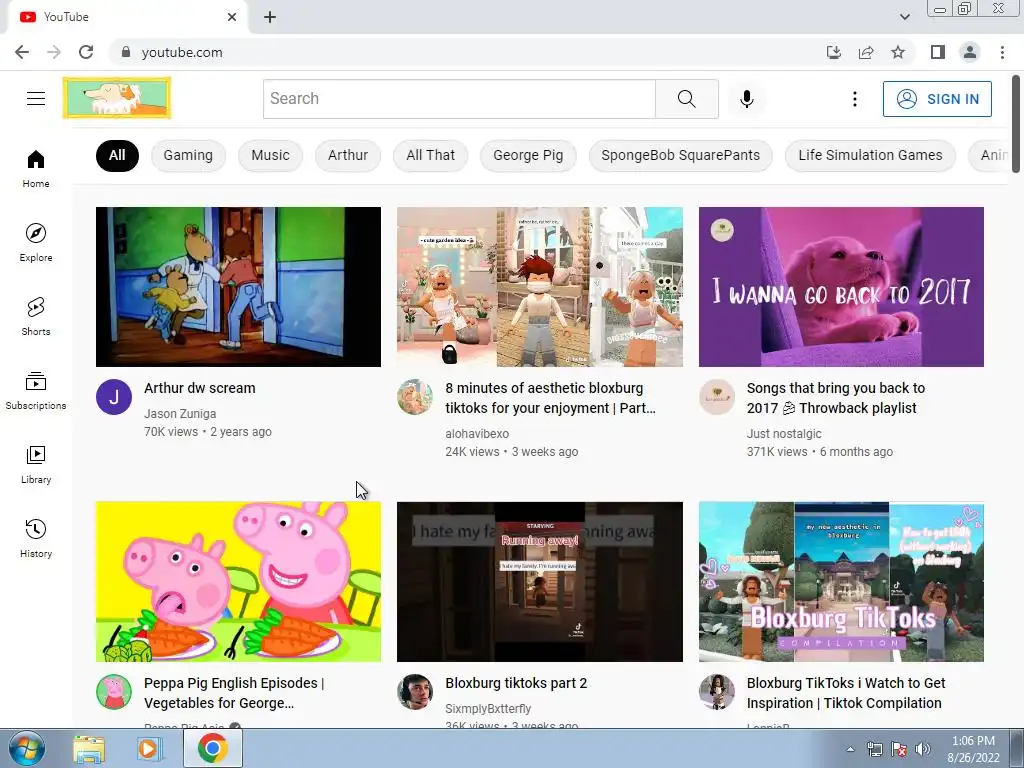Play the Peppa Pig carrots thumbnail

tap(238, 582)
